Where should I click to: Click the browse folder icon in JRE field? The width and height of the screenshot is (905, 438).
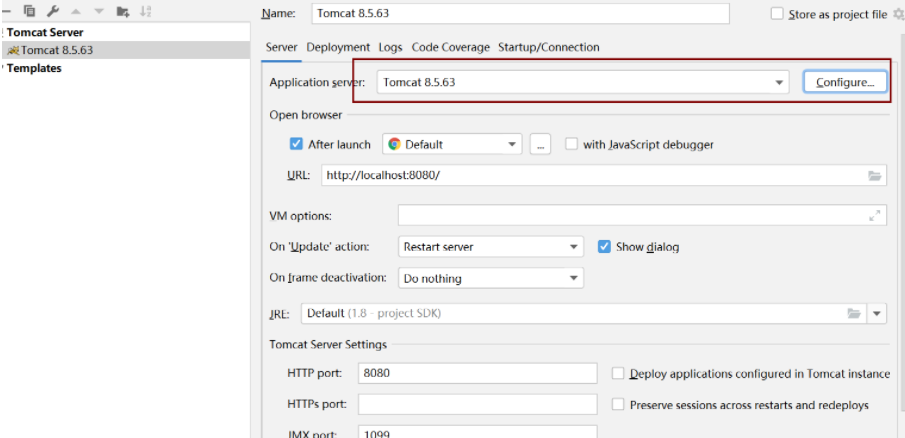(854, 313)
